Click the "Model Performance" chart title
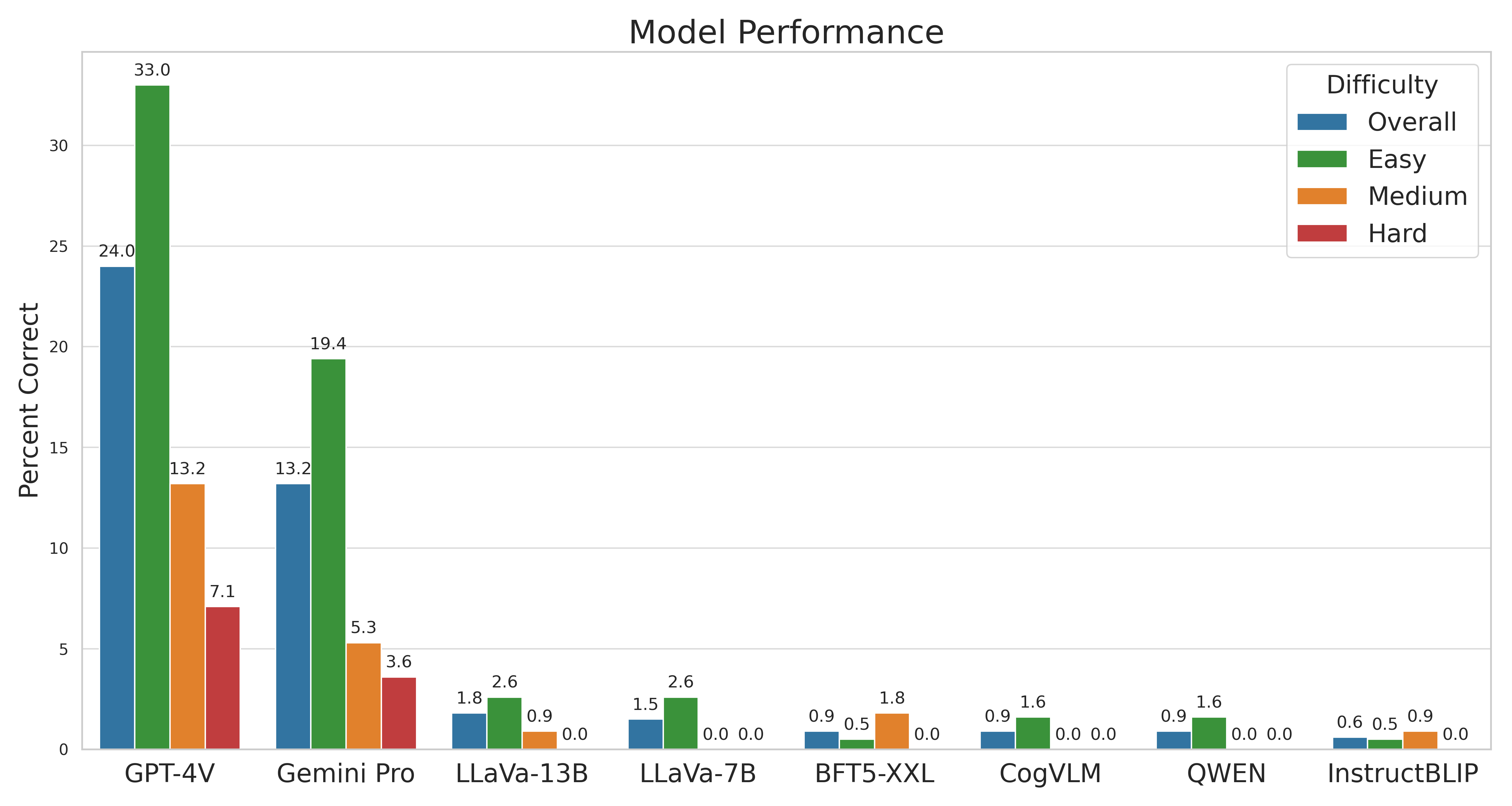Viewport: 1512px width, 806px height. pos(786,32)
